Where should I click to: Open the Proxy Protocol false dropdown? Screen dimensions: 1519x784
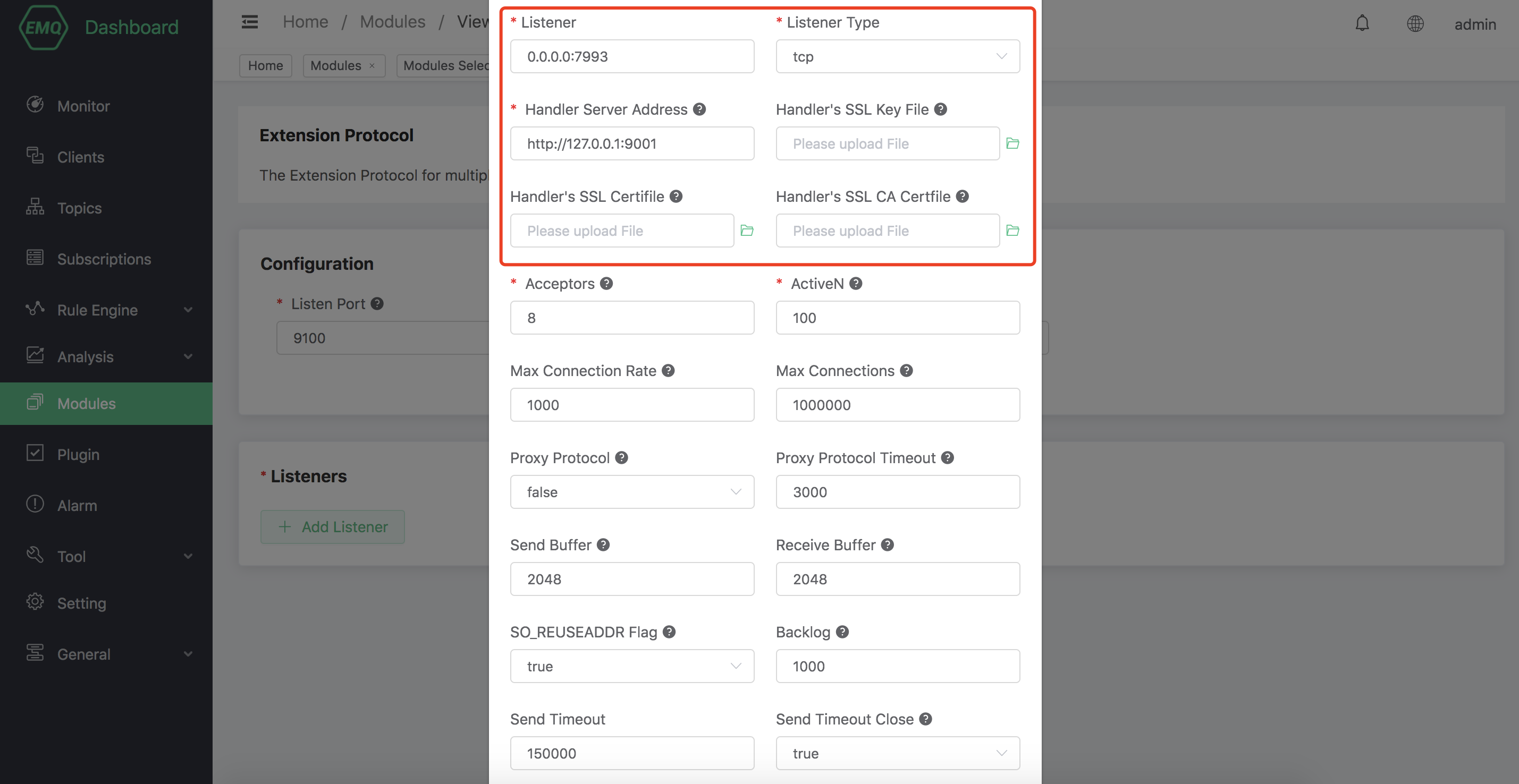[x=631, y=492]
